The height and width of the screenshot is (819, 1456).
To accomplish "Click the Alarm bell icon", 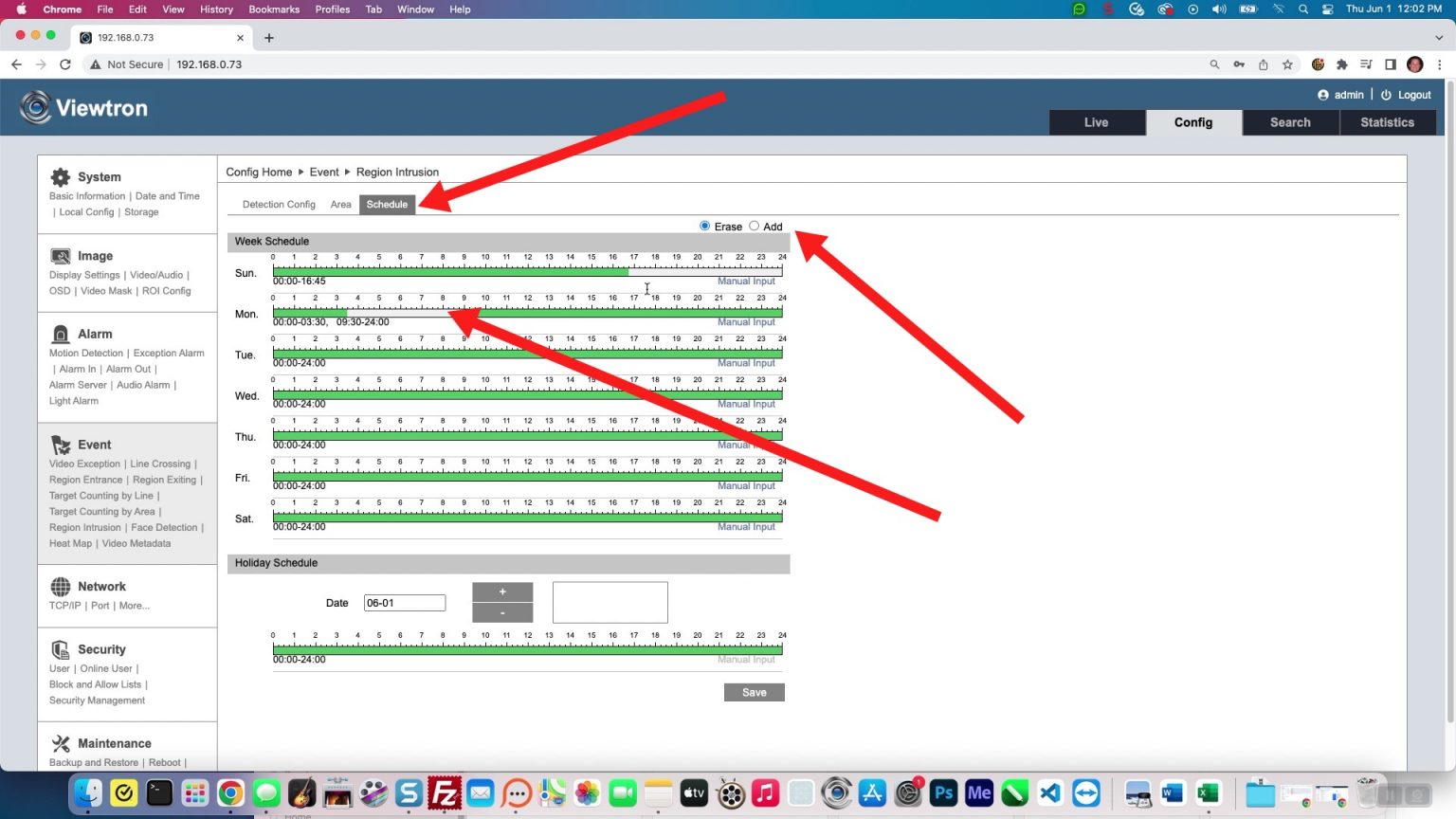I will click(61, 334).
